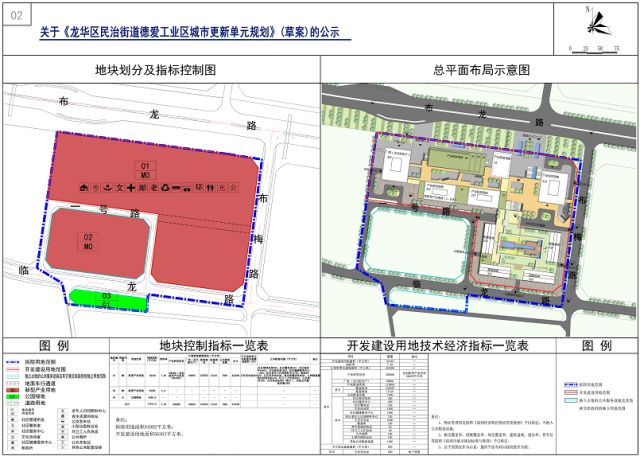Image resolution: width=640 pixels, height=456 pixels.
Task: Click cyan swatch in right legend
Action: point(571,400)
